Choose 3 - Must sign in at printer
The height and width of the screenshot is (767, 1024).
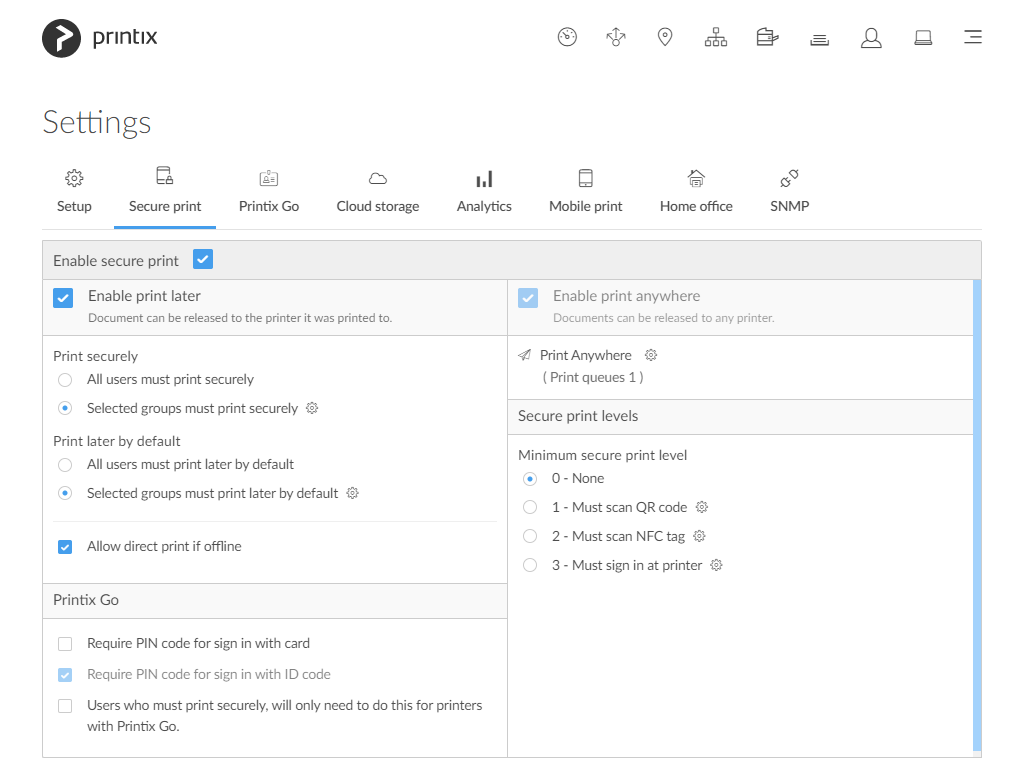click(530, 566)
